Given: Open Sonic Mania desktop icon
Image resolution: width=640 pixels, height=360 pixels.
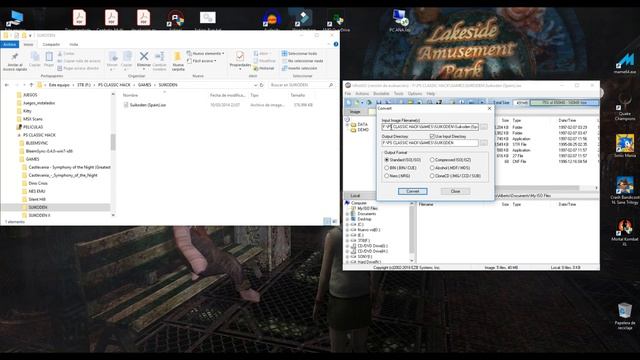Looking at the screenshot, I should click(x=625, y=146).
